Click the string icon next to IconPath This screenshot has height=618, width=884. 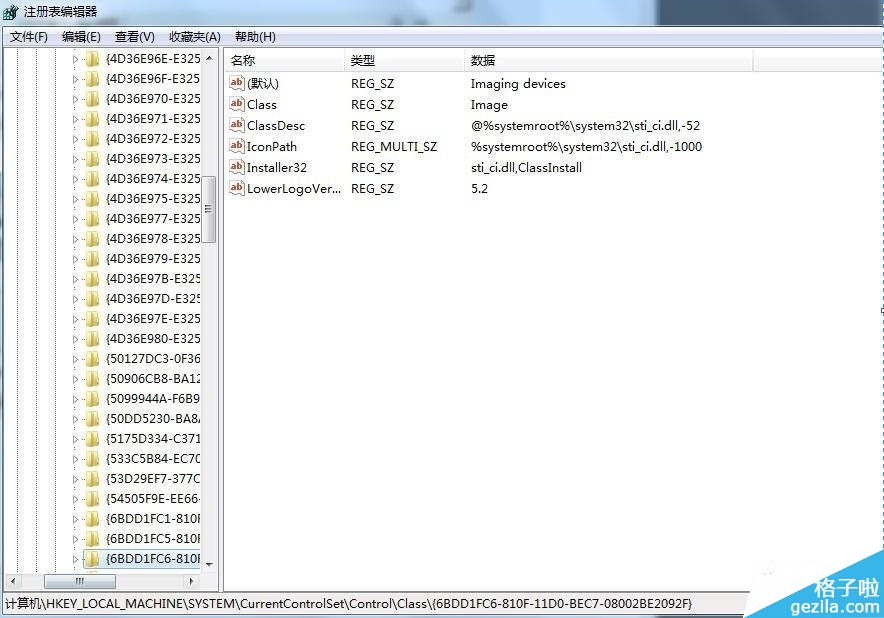[237, 147]
